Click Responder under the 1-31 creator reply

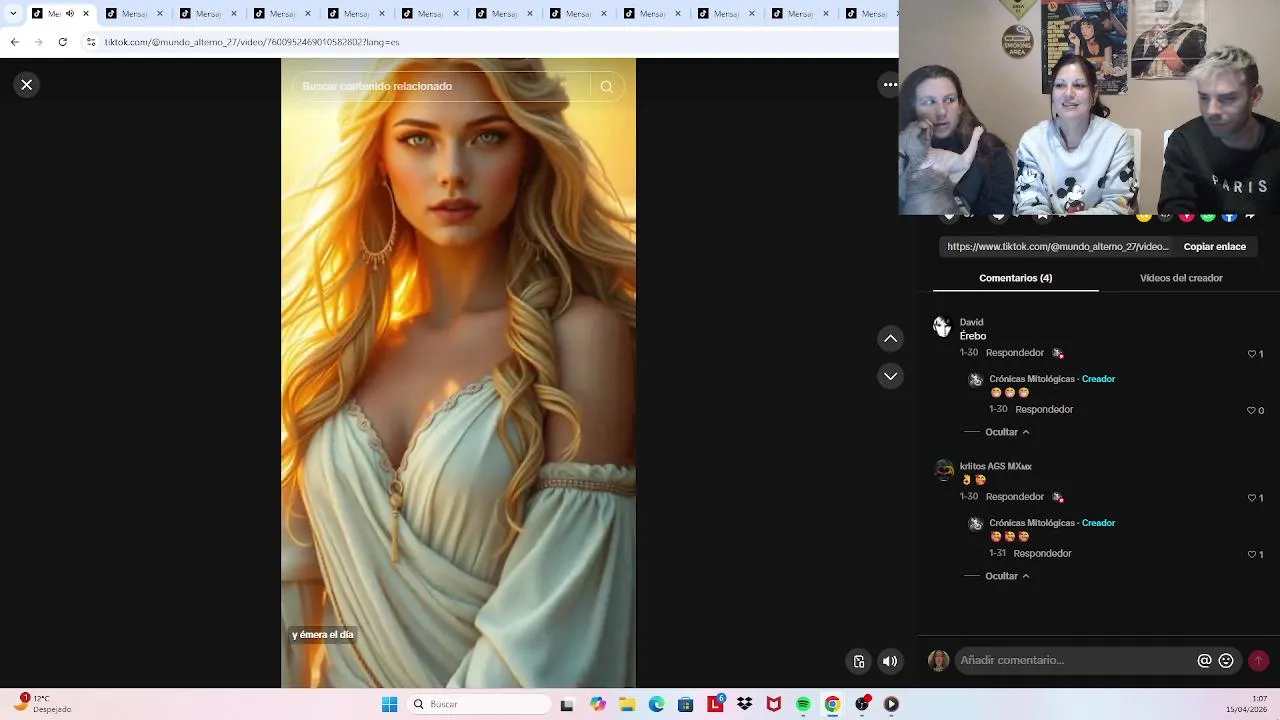point(1042,553)
